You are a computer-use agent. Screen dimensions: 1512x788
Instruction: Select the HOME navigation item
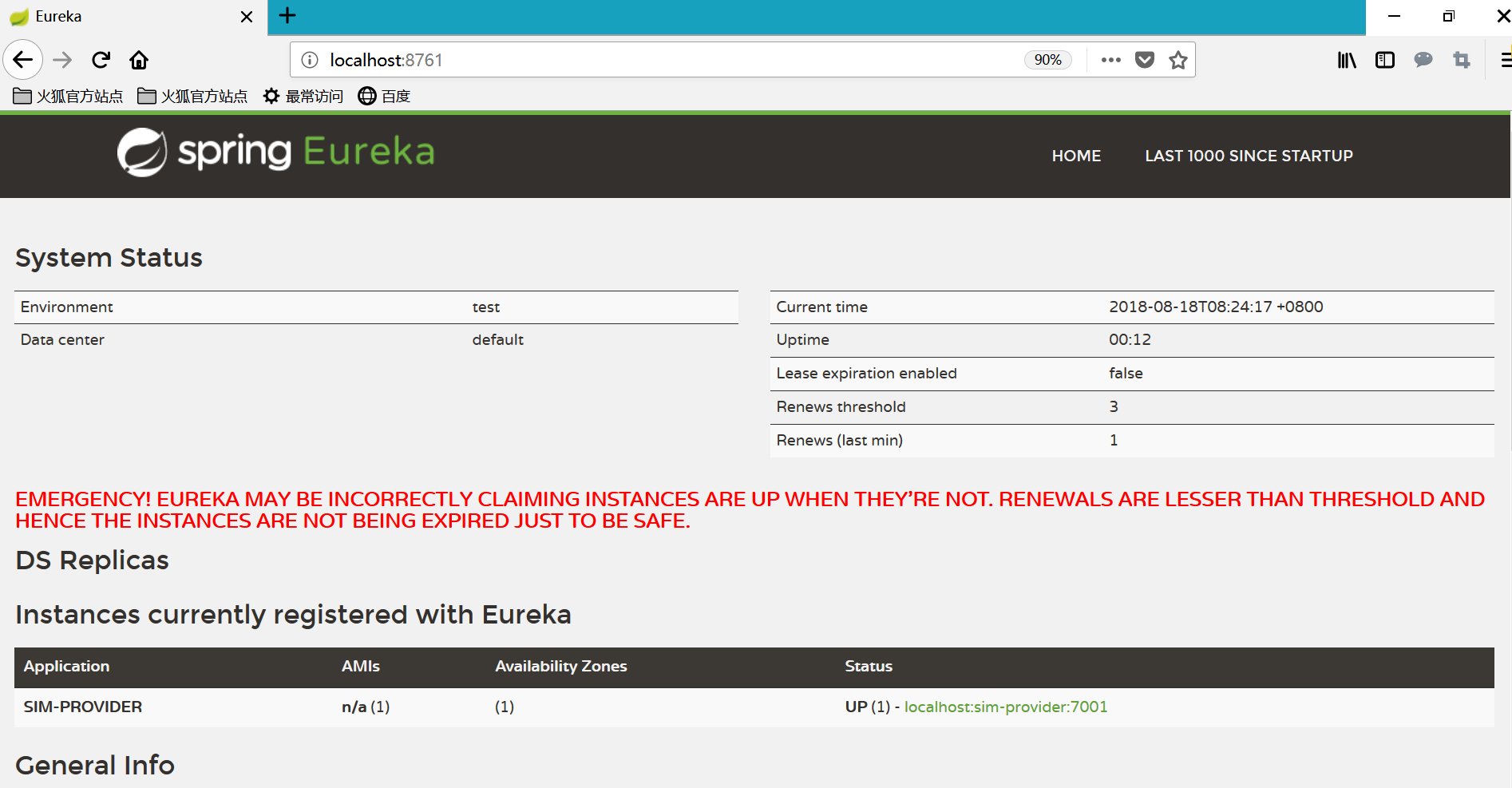coord(1076,156)
